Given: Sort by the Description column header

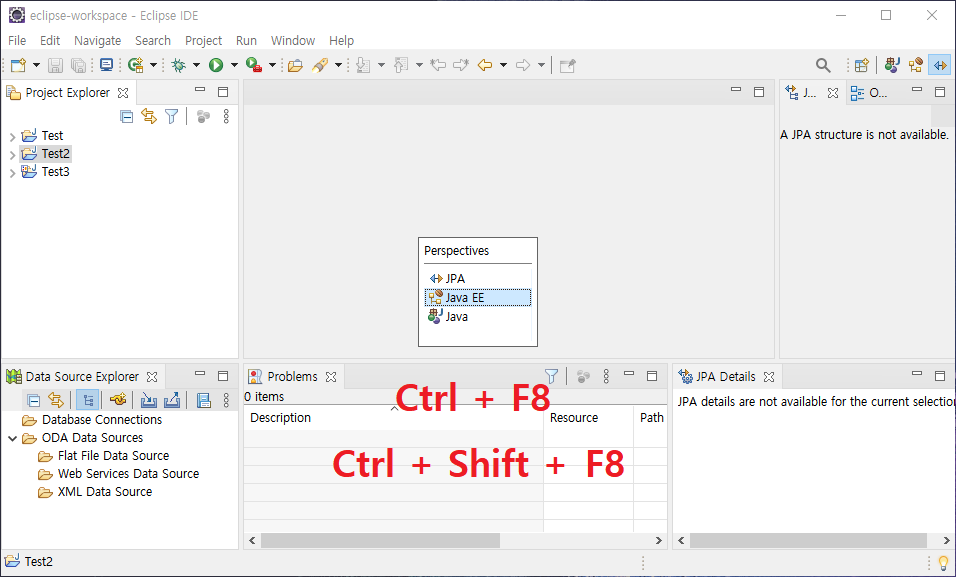Looking at the screenshot, I should 393,418.
